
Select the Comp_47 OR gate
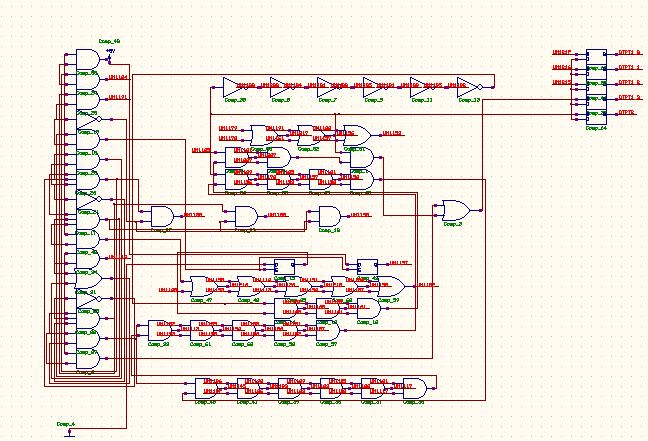click(204, 286)
